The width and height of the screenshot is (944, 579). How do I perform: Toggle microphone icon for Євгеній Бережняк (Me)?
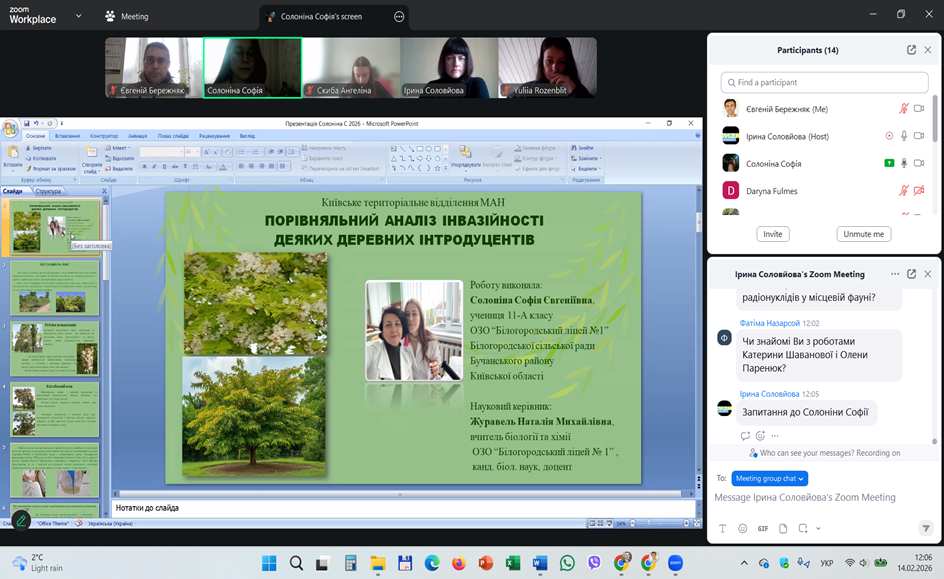pos(904,109)
